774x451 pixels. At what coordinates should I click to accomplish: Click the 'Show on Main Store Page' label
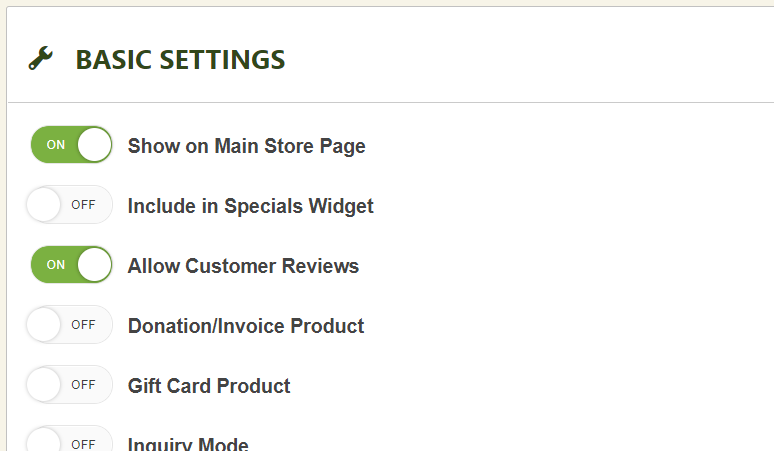[x=246, y=146]
